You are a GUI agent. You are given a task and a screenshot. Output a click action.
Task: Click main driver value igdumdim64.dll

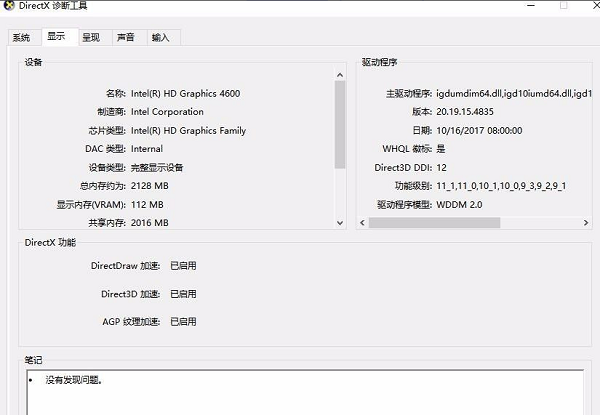(x=514, y=94)
